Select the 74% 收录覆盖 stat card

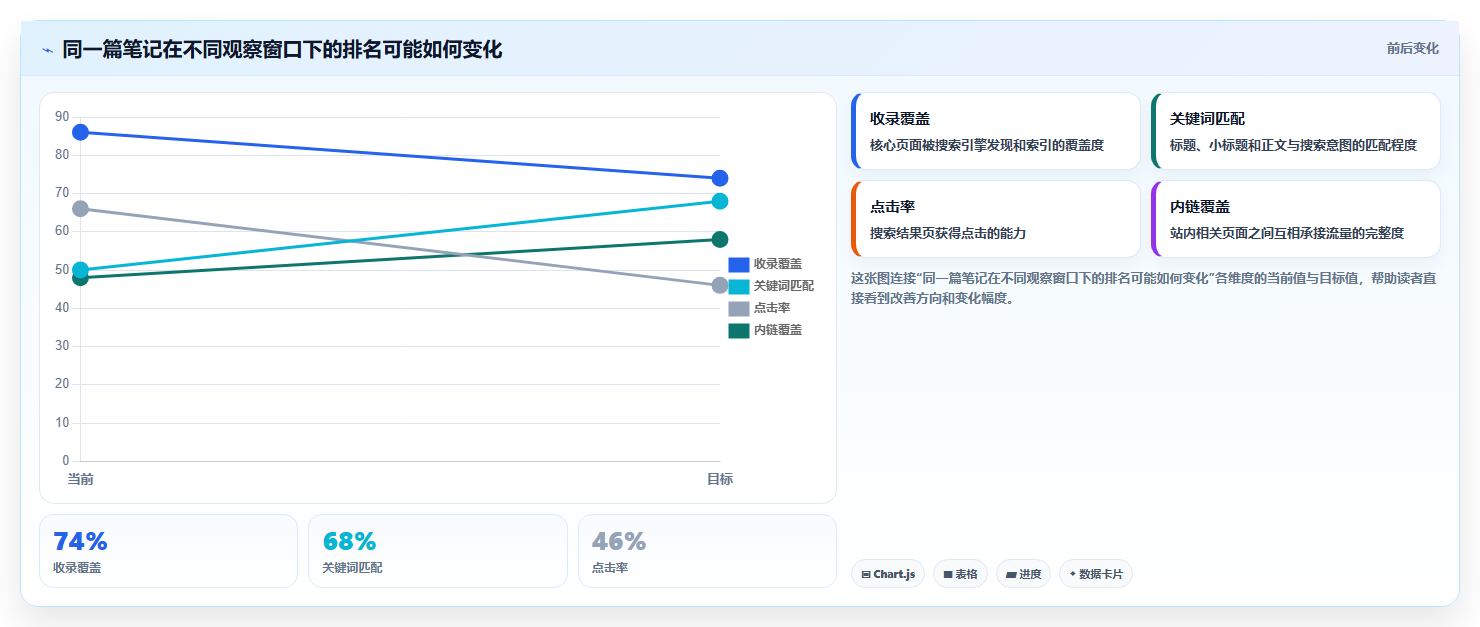[x=168, y=551]
